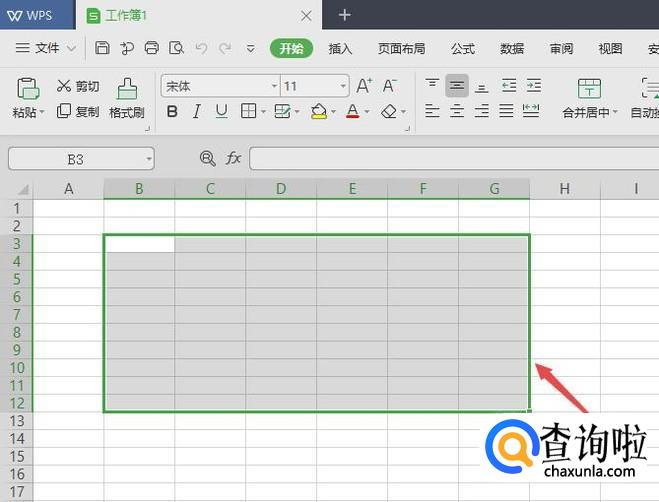This screenshot has height=502, width=659.
Task: Click the Print icon
Action: [152, 48]
